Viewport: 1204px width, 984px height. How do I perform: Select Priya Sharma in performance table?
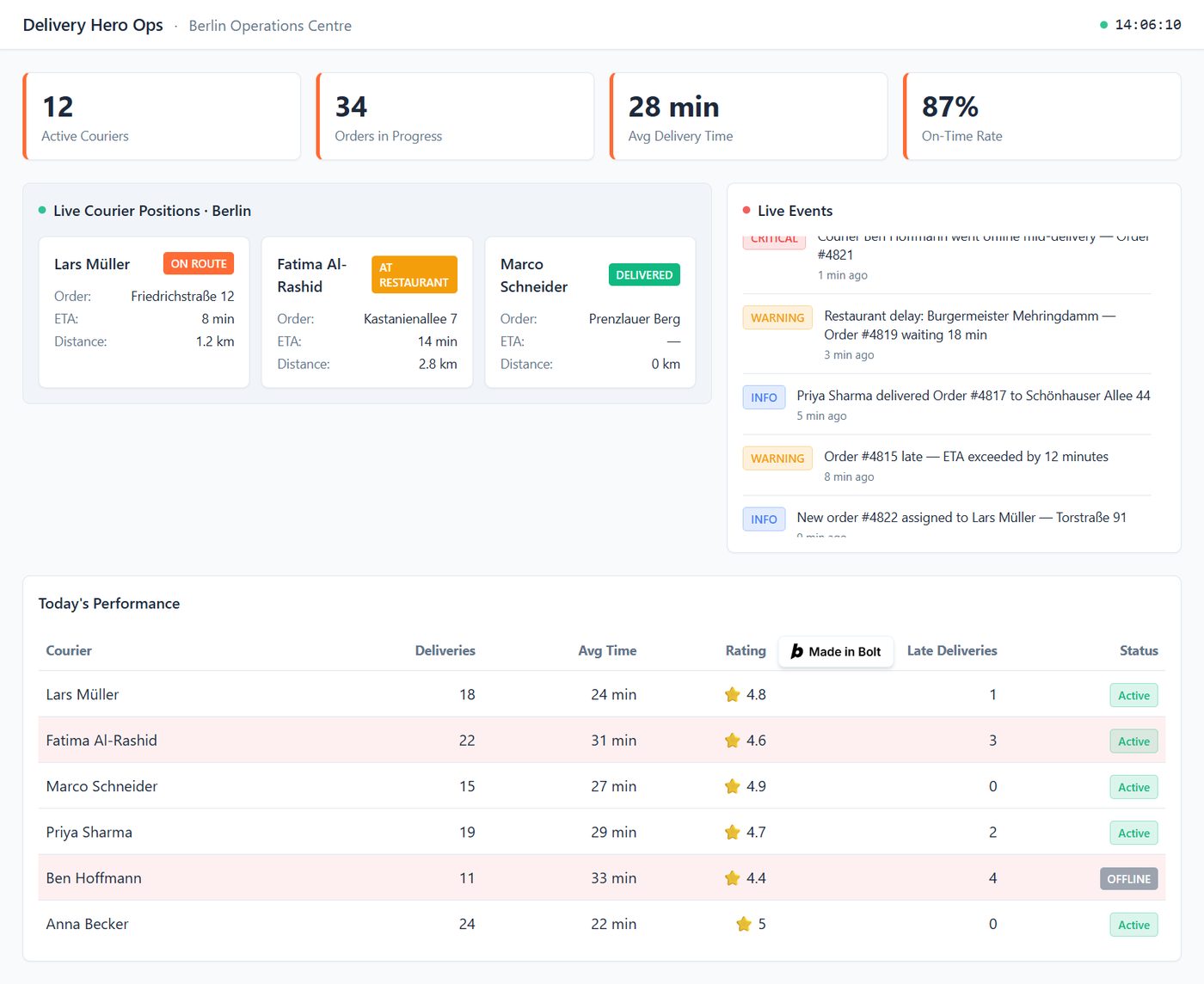pos(89,832)
